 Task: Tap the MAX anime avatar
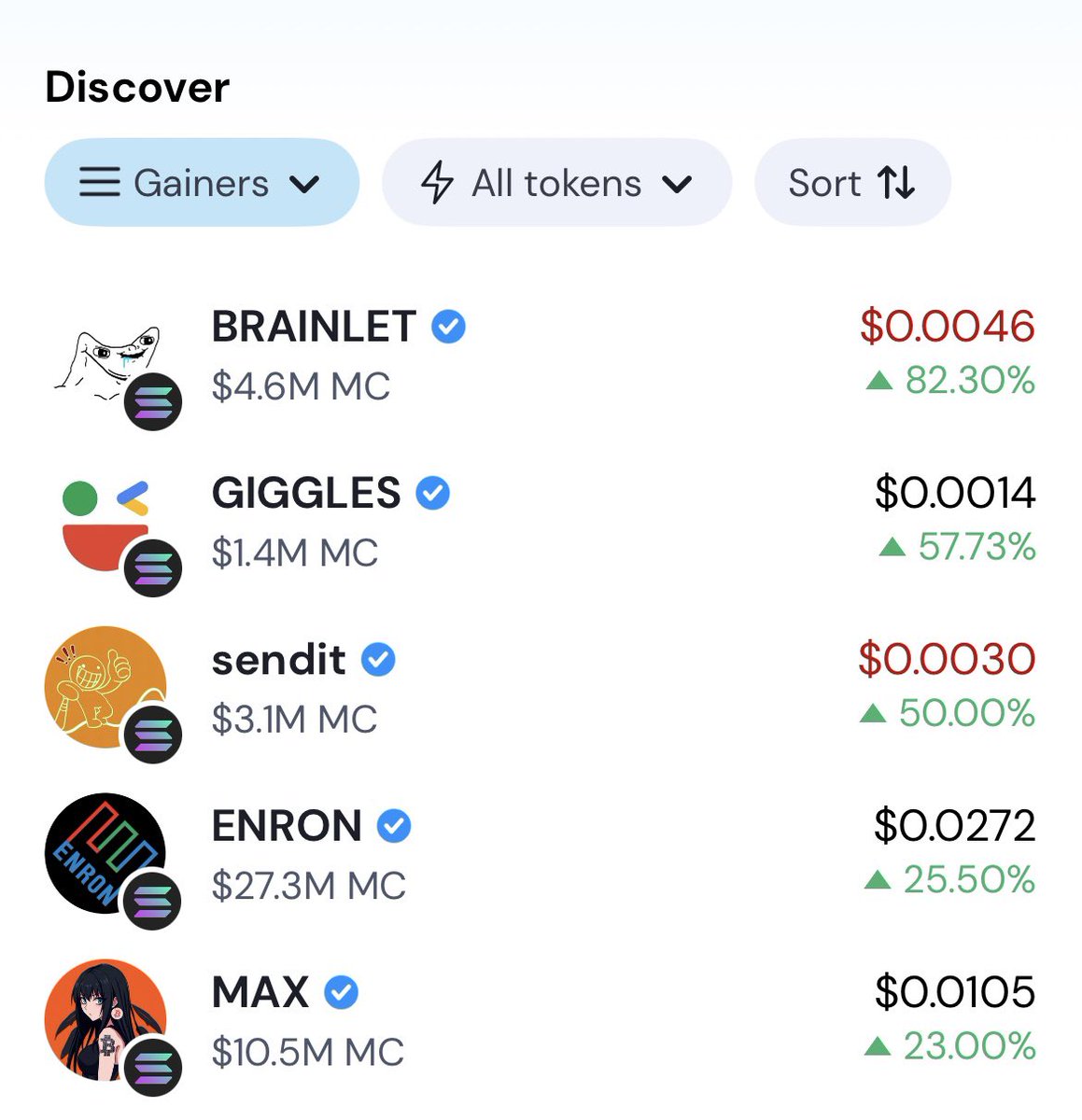coord(105,1020)
